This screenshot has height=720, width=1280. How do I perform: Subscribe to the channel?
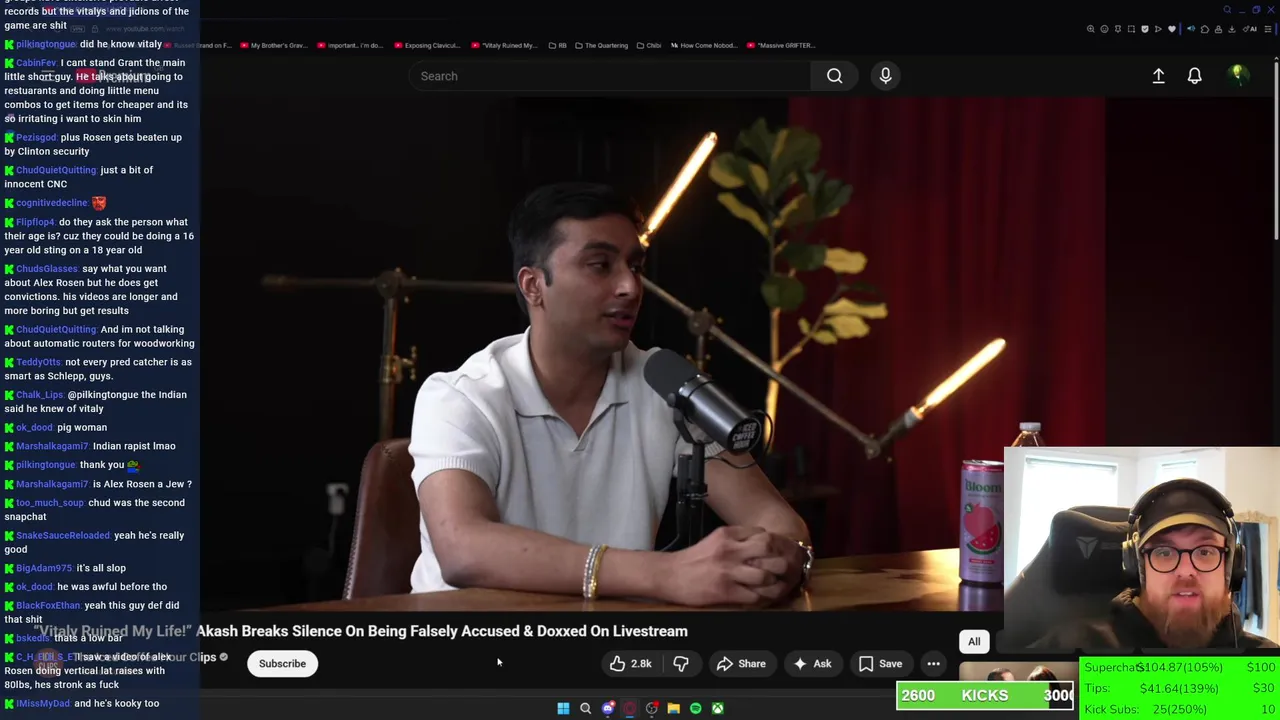tap(282, 664)
